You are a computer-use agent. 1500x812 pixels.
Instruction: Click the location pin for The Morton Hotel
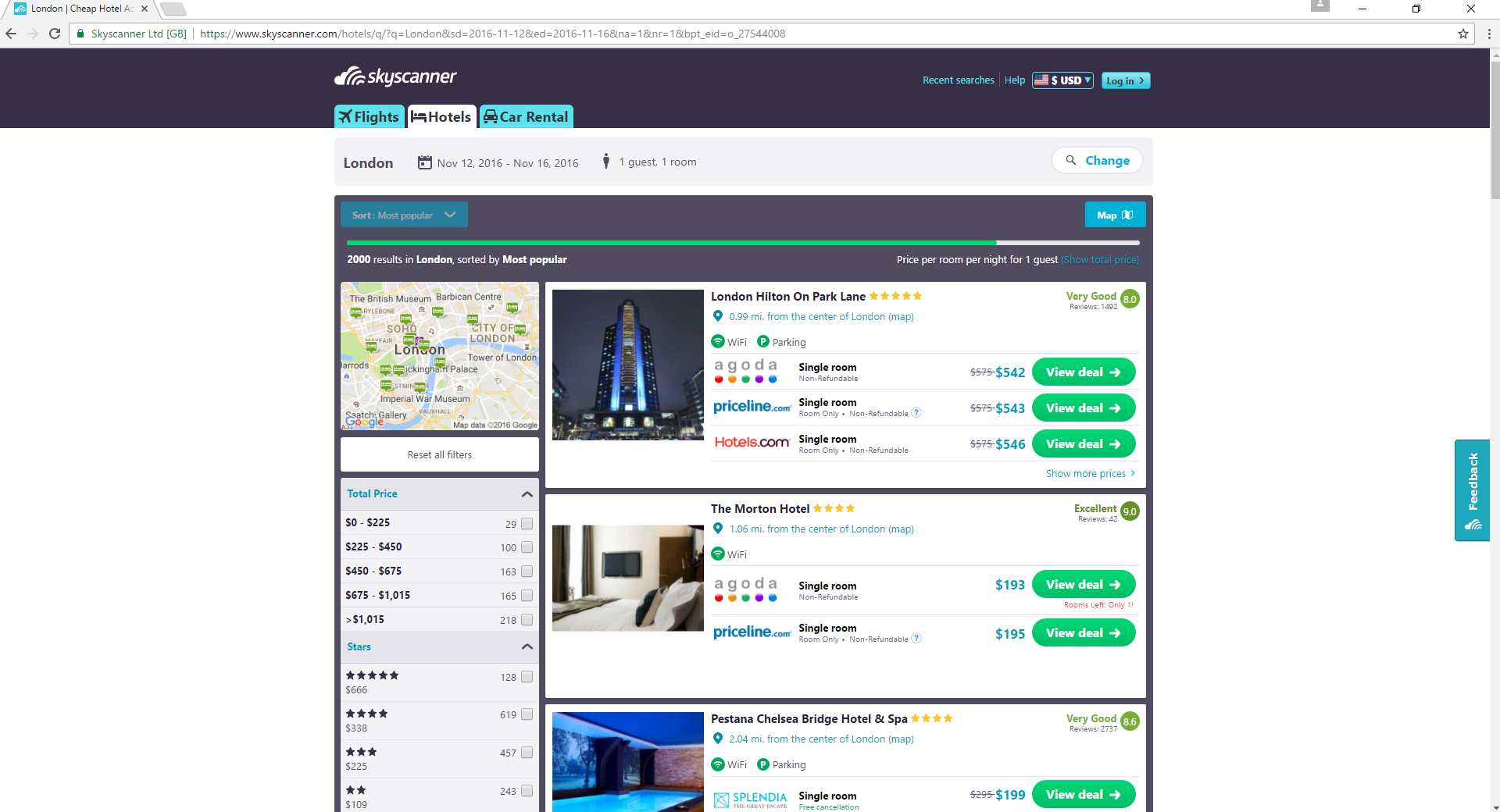click(718, 529)
